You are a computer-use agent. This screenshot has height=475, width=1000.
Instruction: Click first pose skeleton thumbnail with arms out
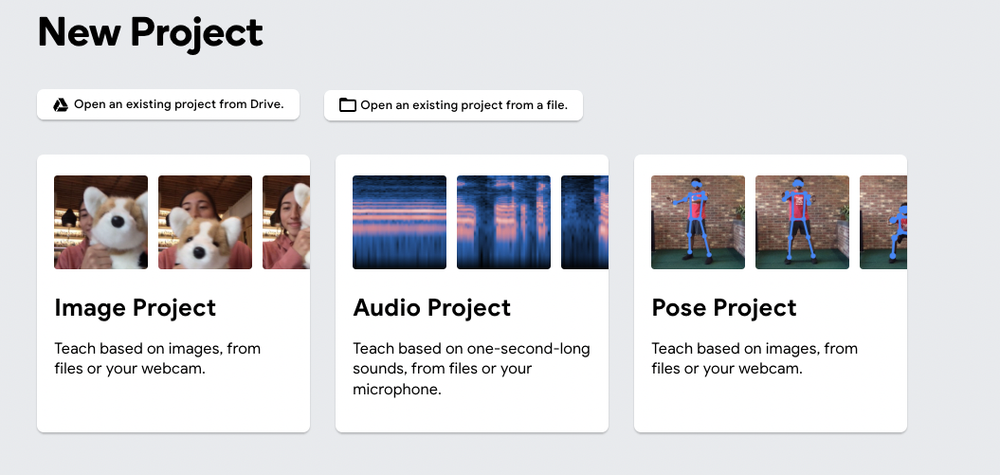tap(698, 222)
